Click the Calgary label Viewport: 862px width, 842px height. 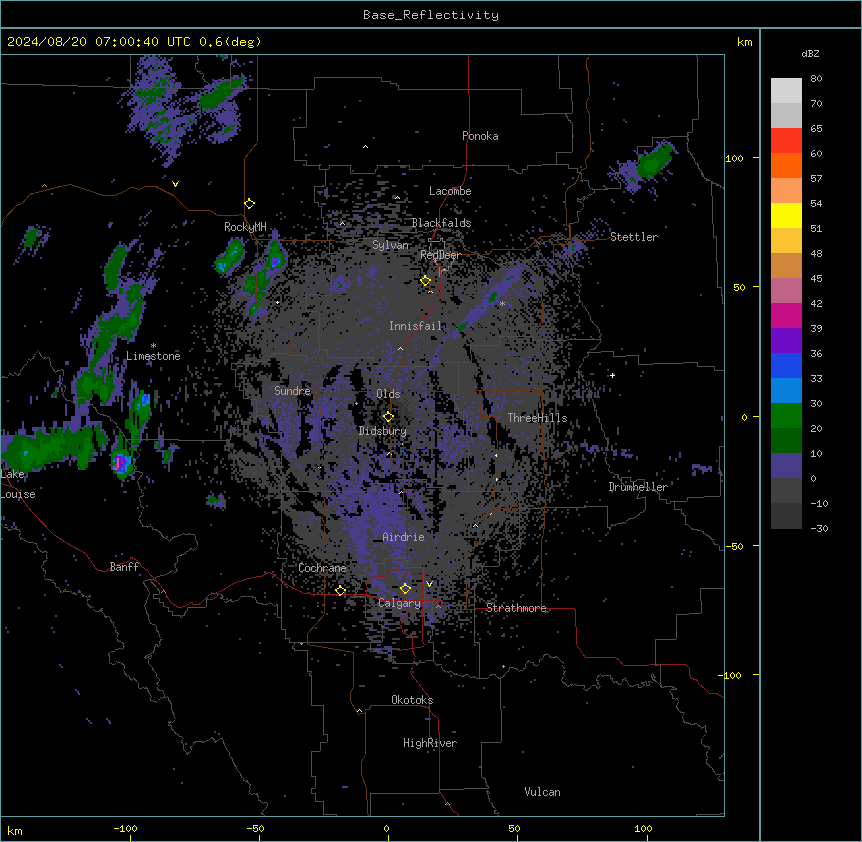tap(400, 603)
